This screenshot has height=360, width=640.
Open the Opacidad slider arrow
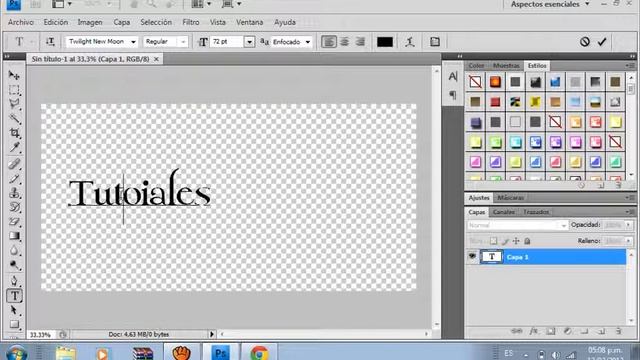(628, 225)
